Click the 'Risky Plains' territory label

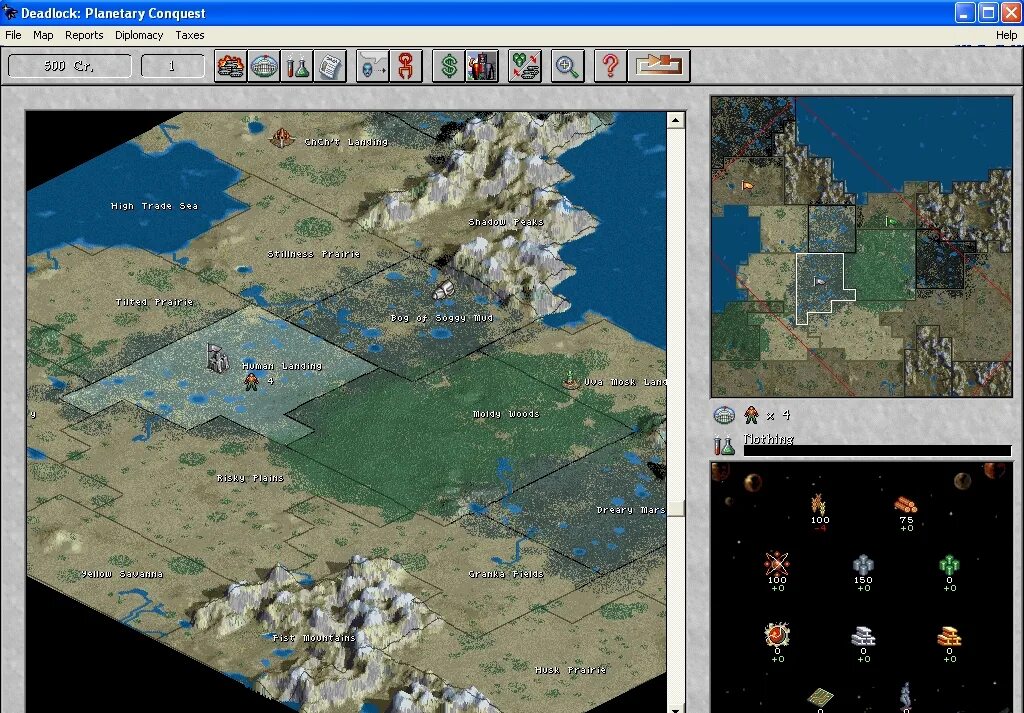[250, 478]
